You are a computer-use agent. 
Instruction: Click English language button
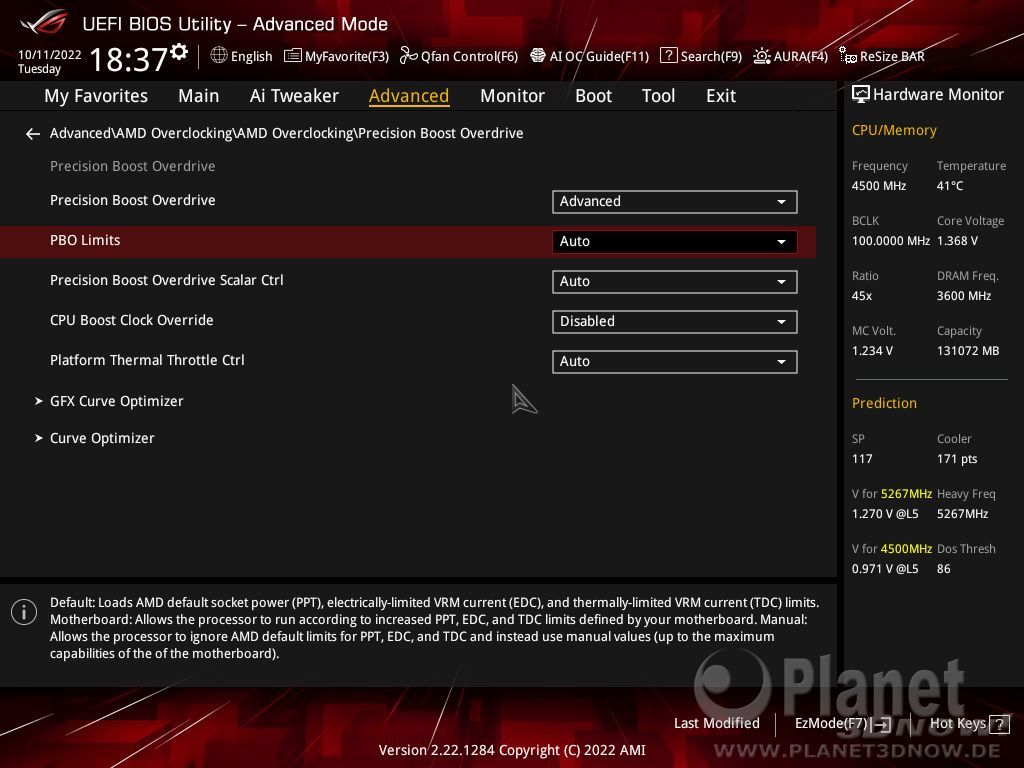251,57
